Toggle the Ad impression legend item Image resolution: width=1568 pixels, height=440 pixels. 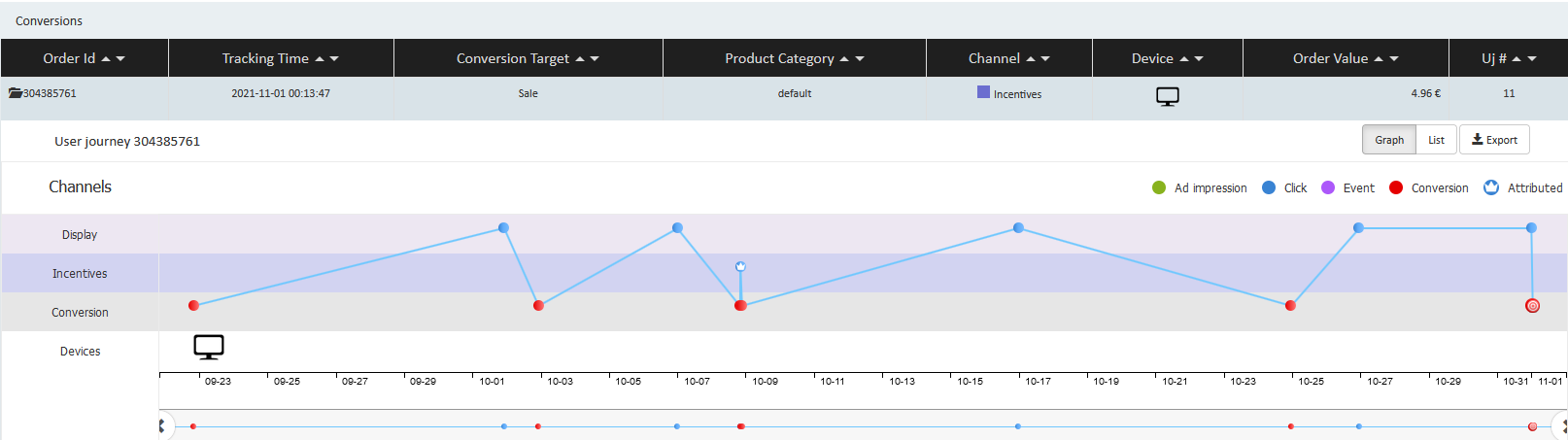[1200, 188]
